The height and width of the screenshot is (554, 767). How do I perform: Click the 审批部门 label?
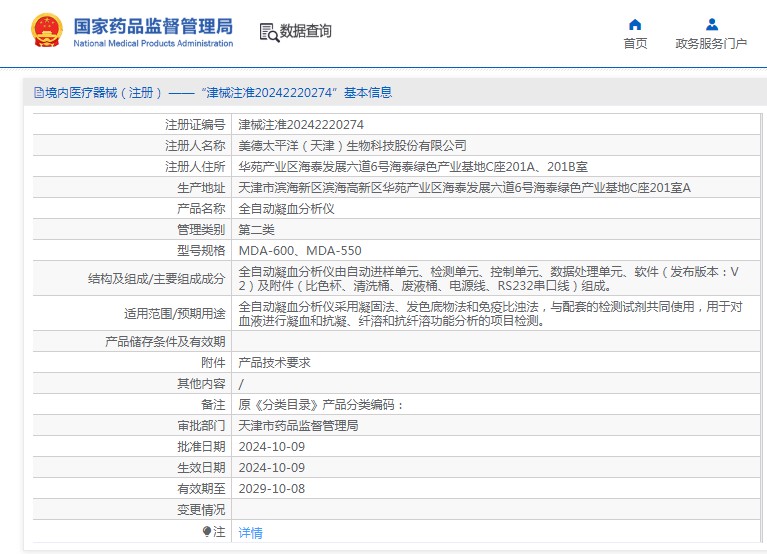201,426
